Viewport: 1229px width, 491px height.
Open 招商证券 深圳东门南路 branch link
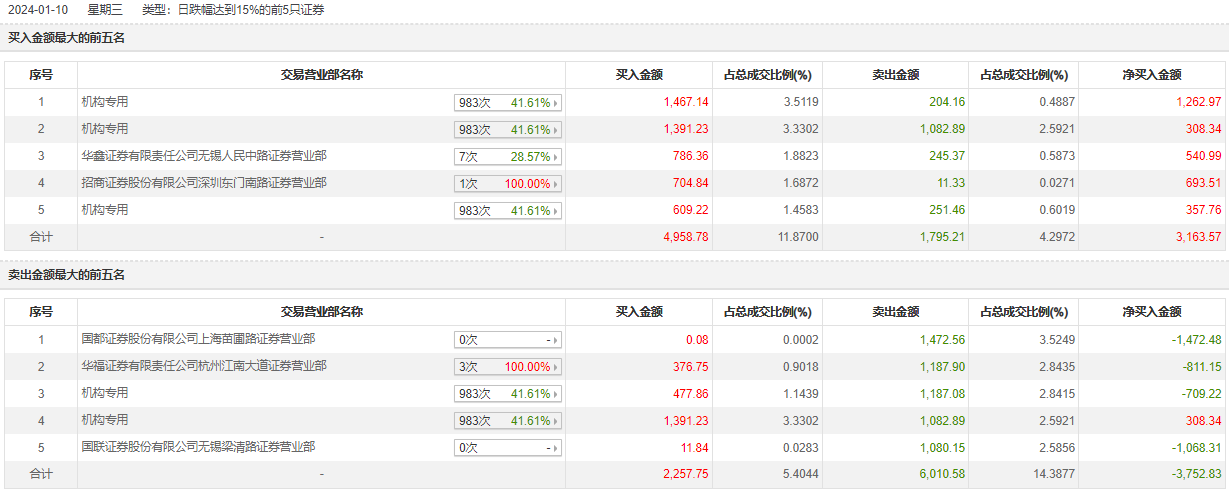(x=203, y=183)
